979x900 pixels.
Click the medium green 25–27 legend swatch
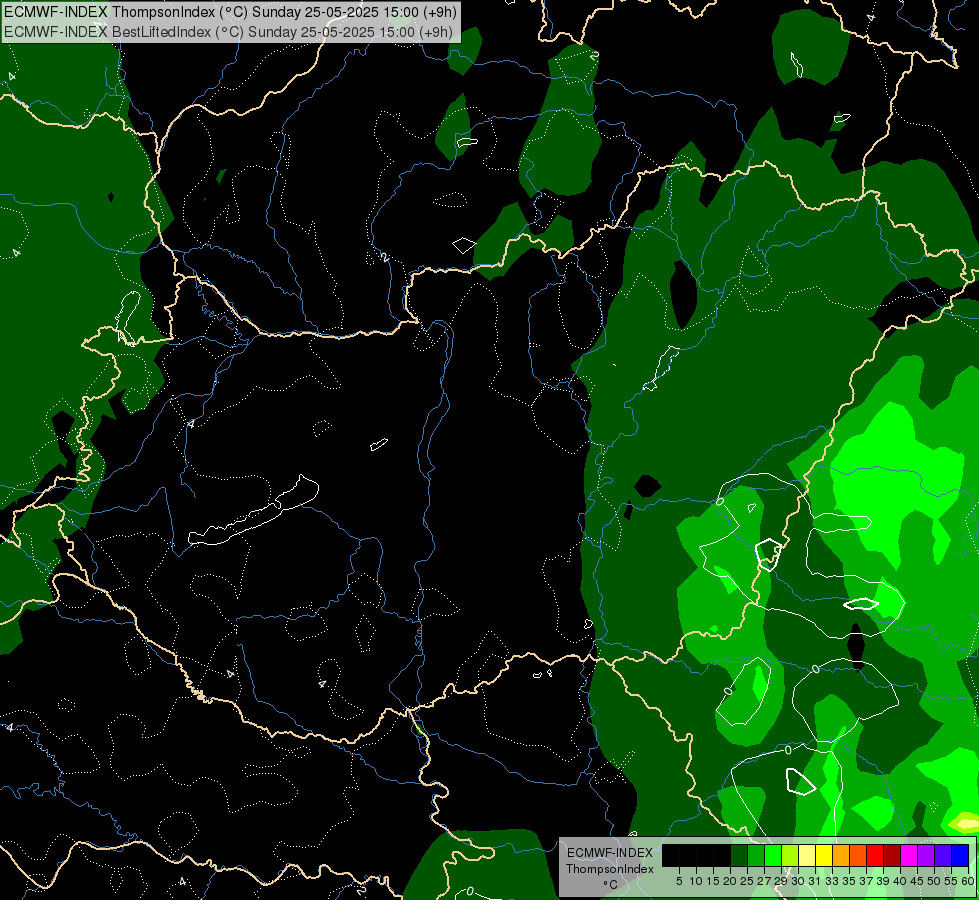pyautogui.click(x=756, y=855)
